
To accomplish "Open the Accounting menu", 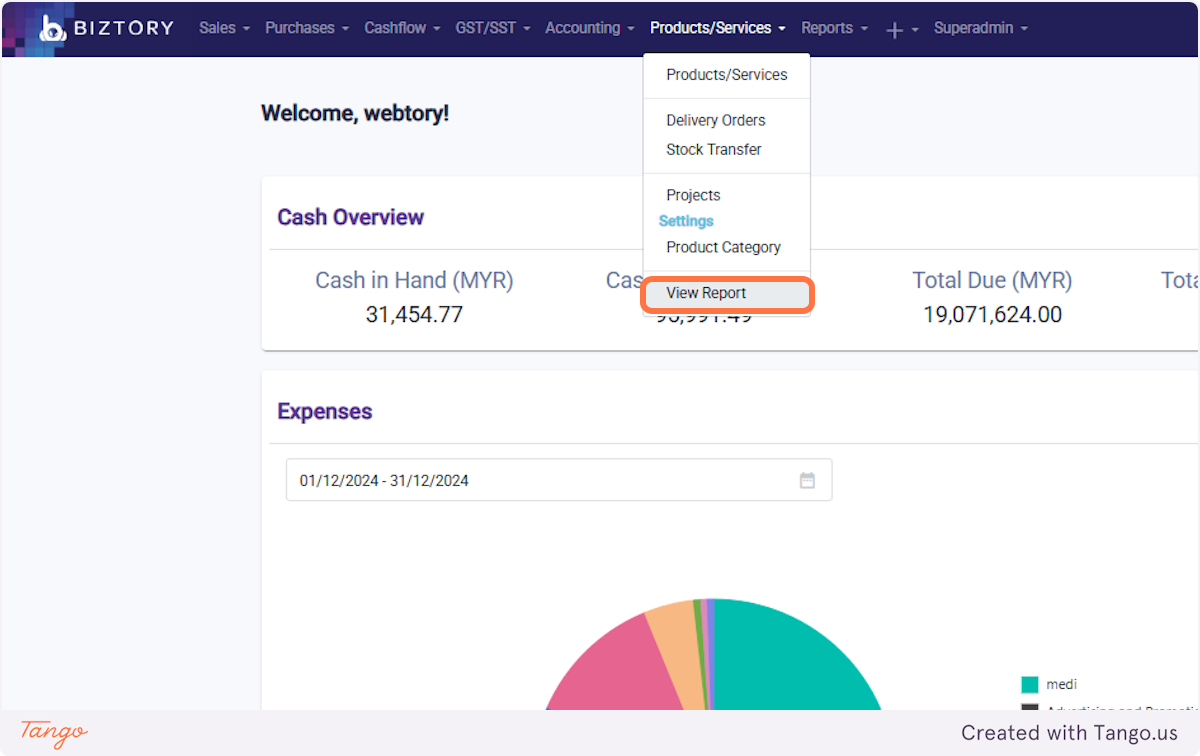I will [590, 28].
